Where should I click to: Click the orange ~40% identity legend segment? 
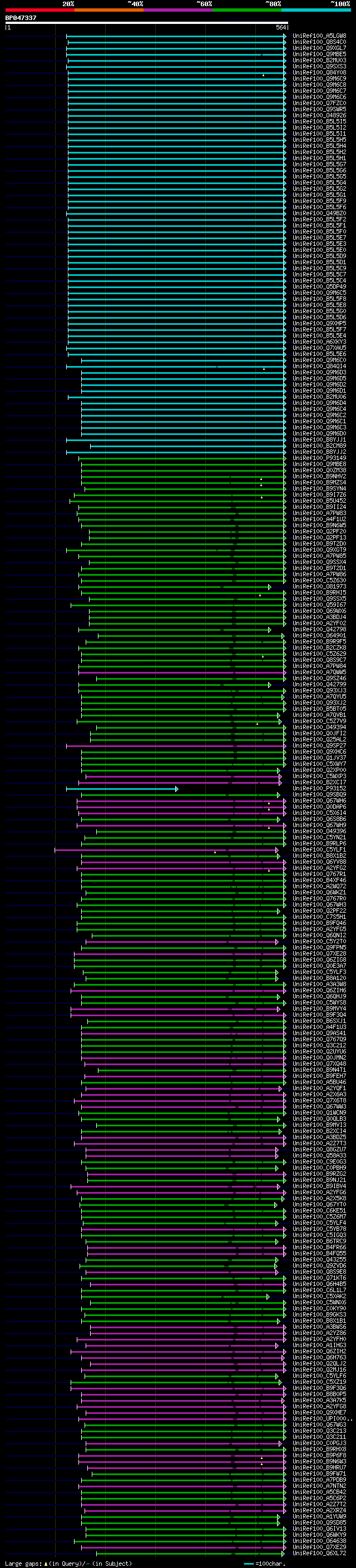(109, 10)
